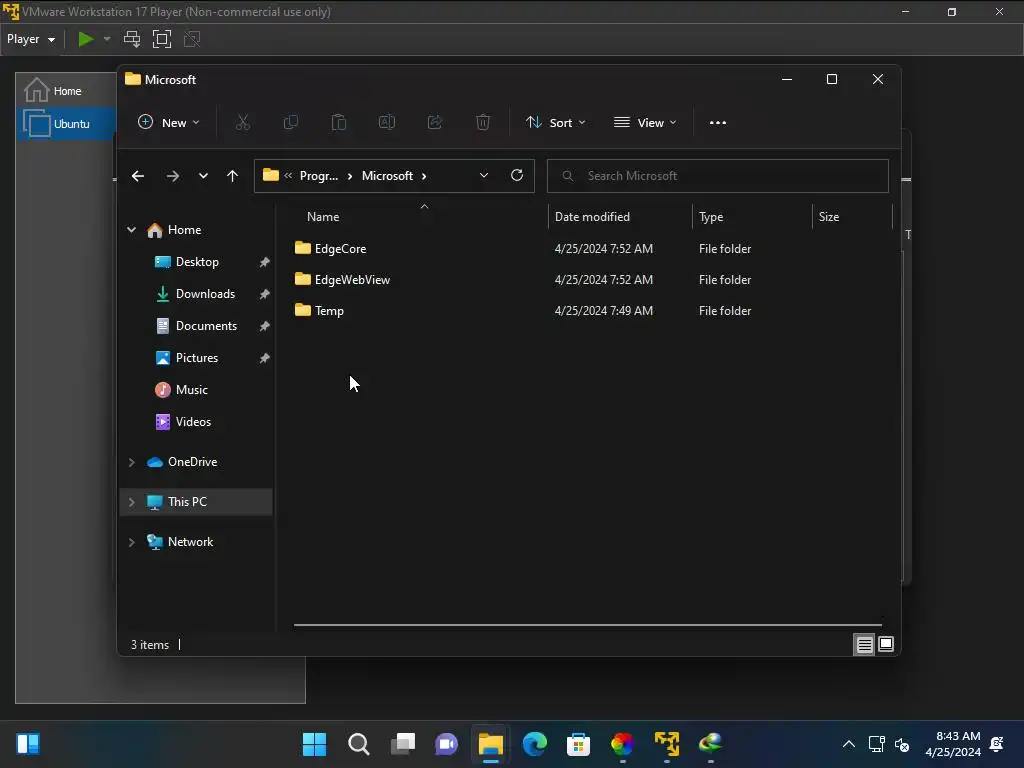This screenshot has height=768, width=1024.
Task: Expand the OneDrive tree node
Action: pos(131,462)
